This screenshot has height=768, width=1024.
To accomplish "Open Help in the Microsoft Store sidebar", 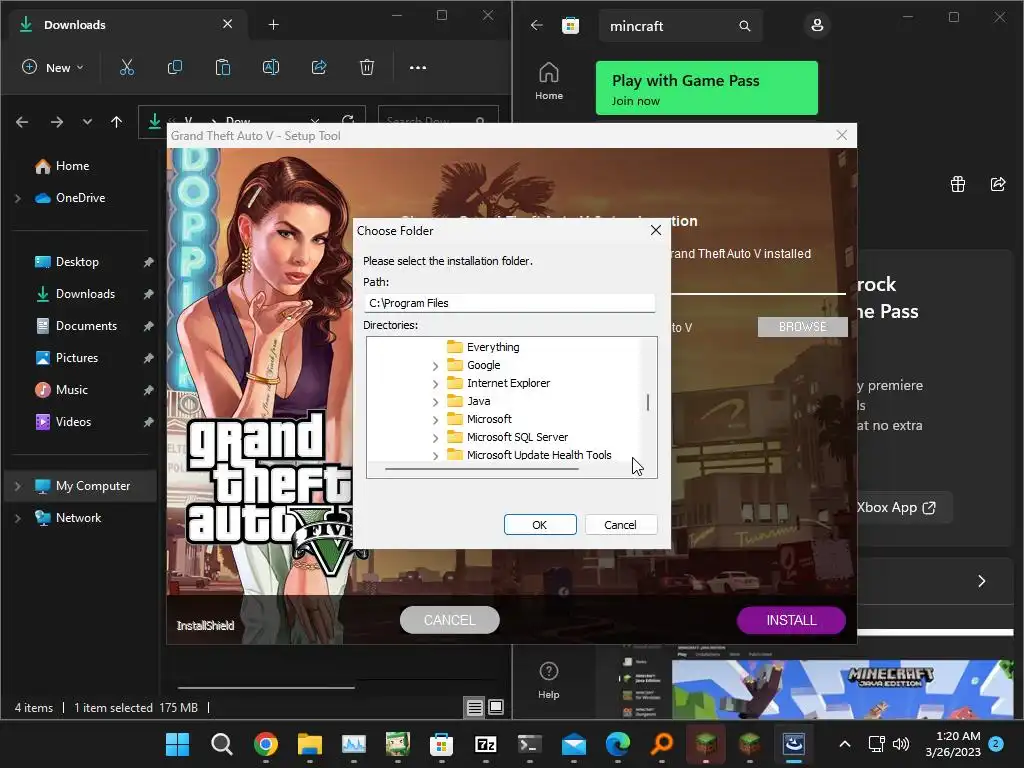I will click(x=549, y=680).
